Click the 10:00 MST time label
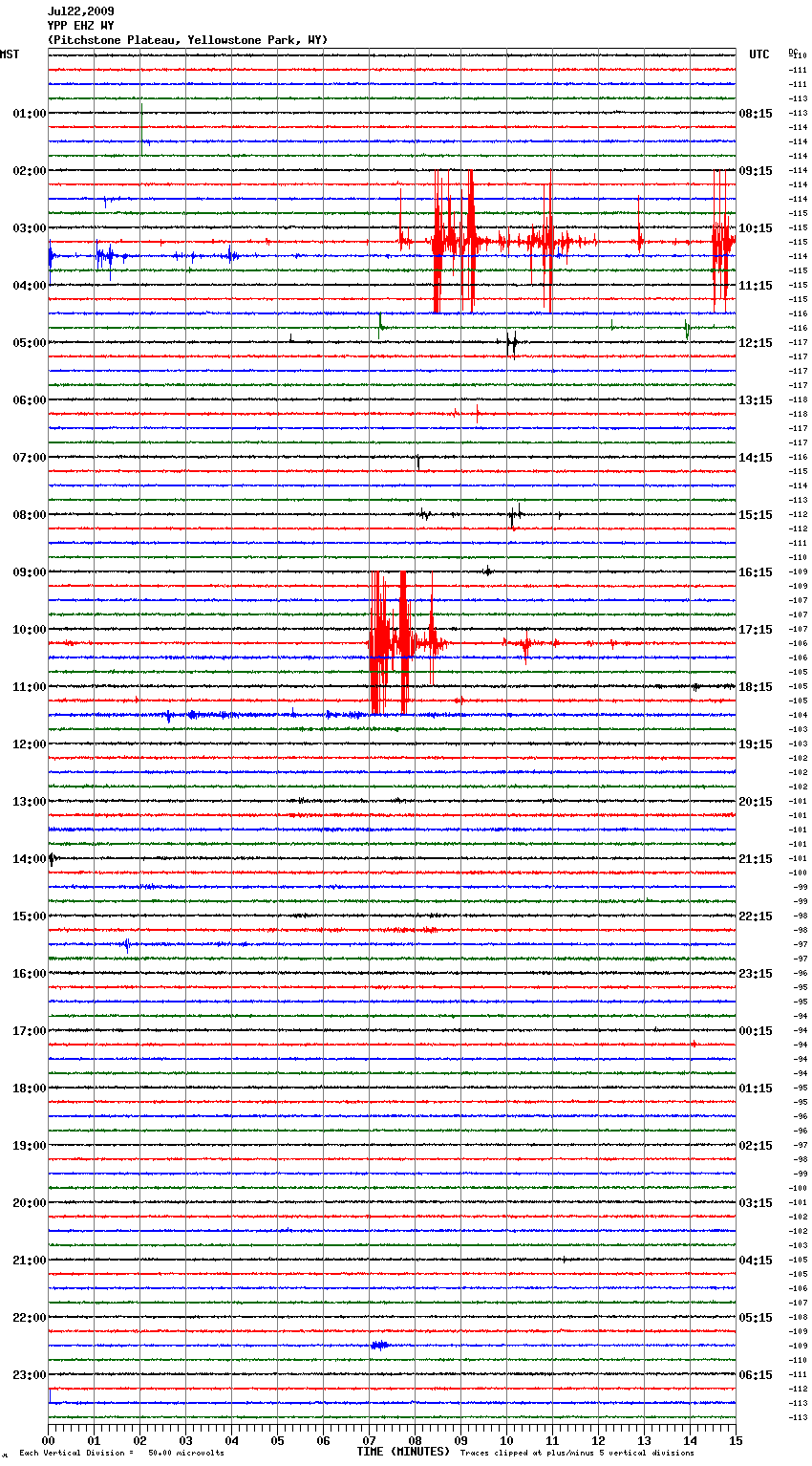This screenshot has width=812, height=1466. 30,630
